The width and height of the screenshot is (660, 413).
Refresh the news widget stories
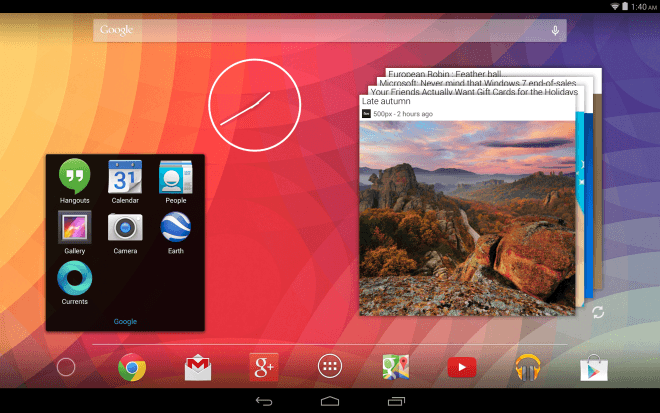pyautogui.click(x=598, y=312)
